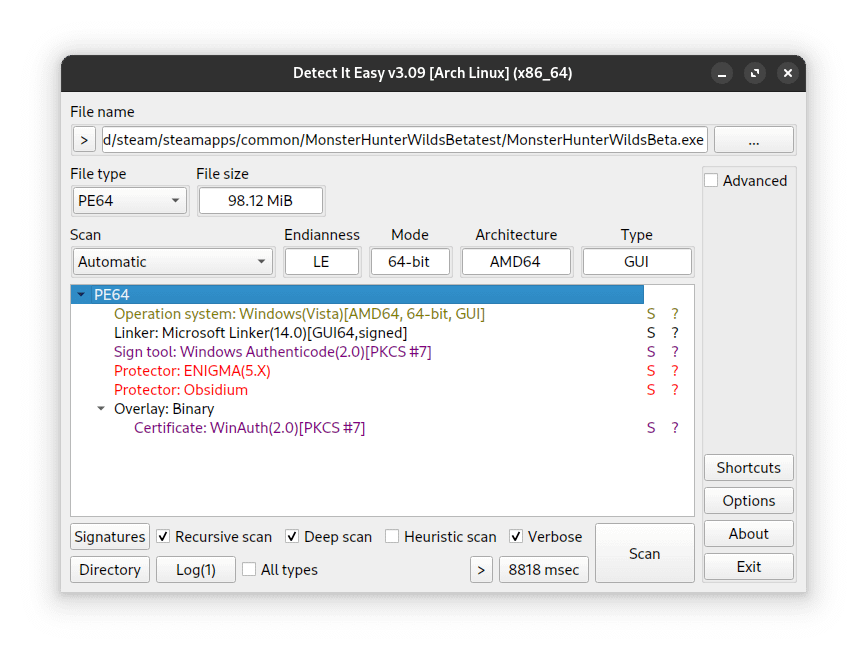Open the Signatures window
867x659 pixels.
tap(110, 537)
